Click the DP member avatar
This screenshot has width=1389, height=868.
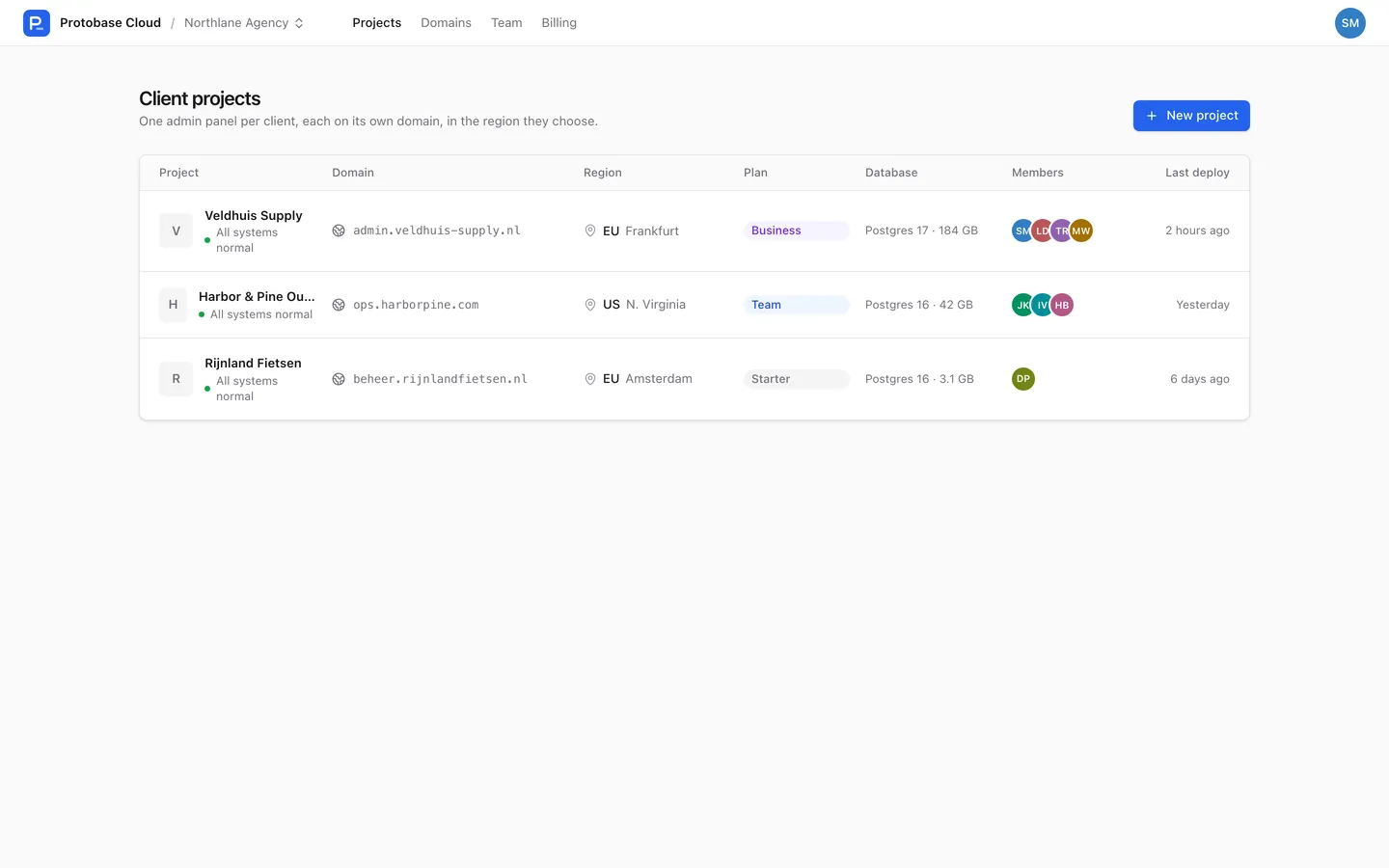[x=1023, y=379]
